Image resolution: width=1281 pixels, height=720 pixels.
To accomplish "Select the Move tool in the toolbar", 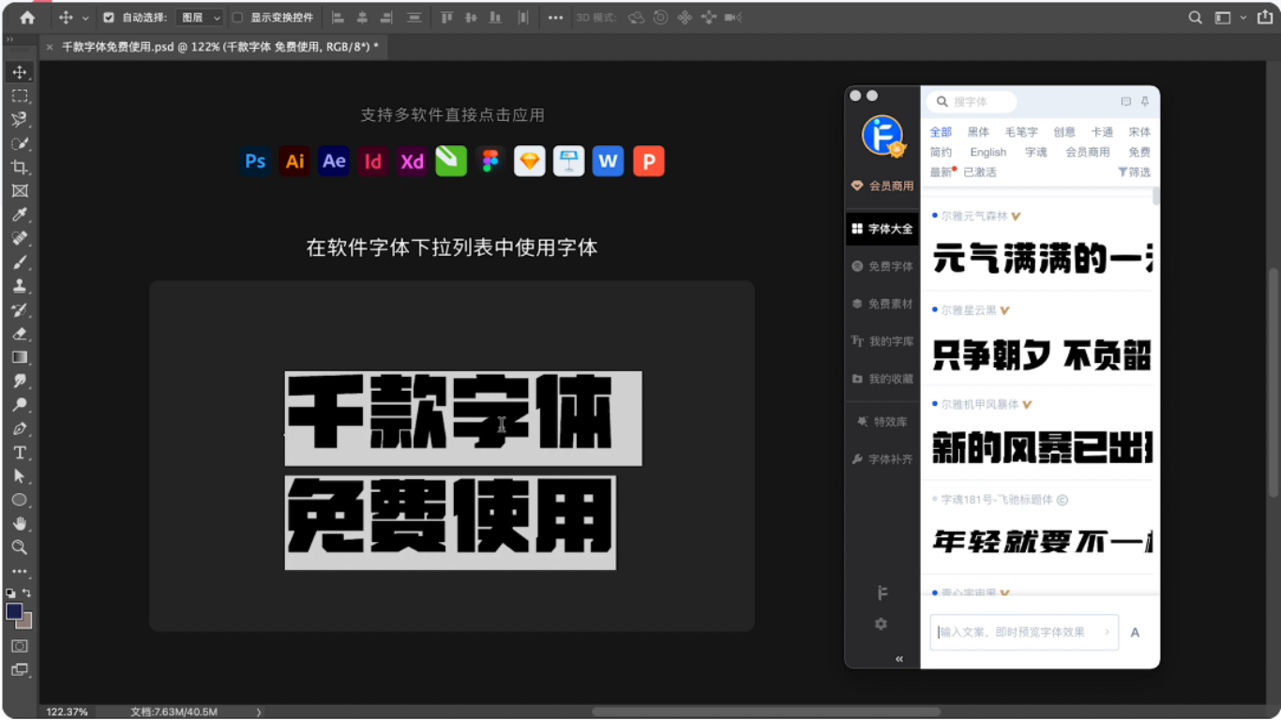I will 19,72.
